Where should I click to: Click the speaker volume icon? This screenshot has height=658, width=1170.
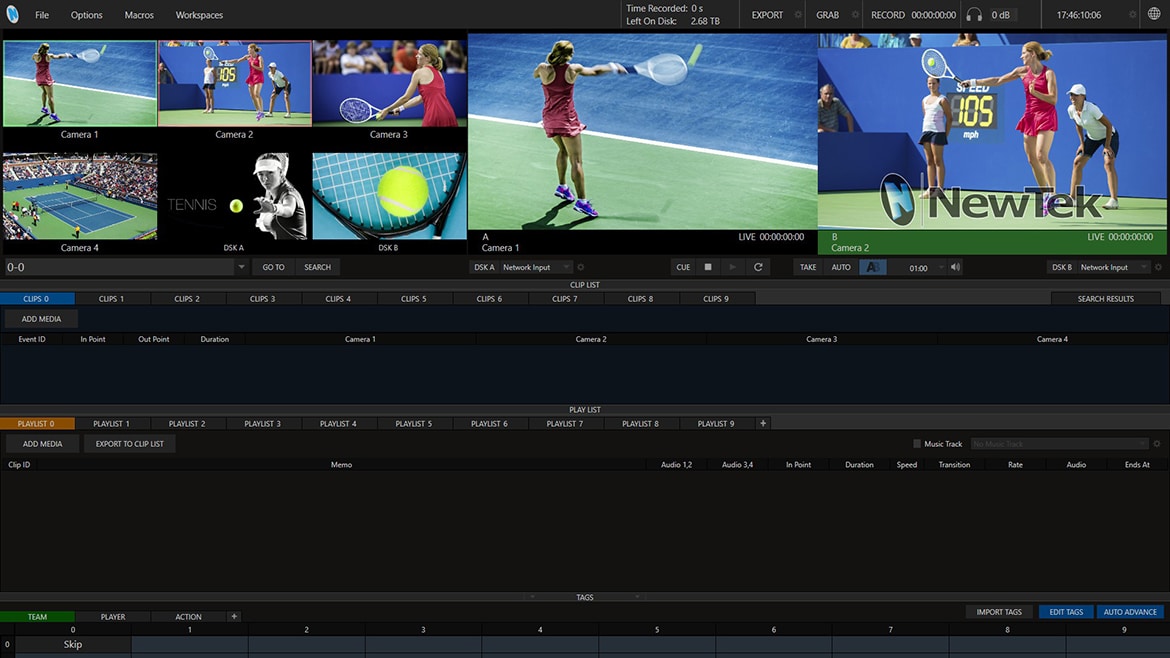[955, 267]
